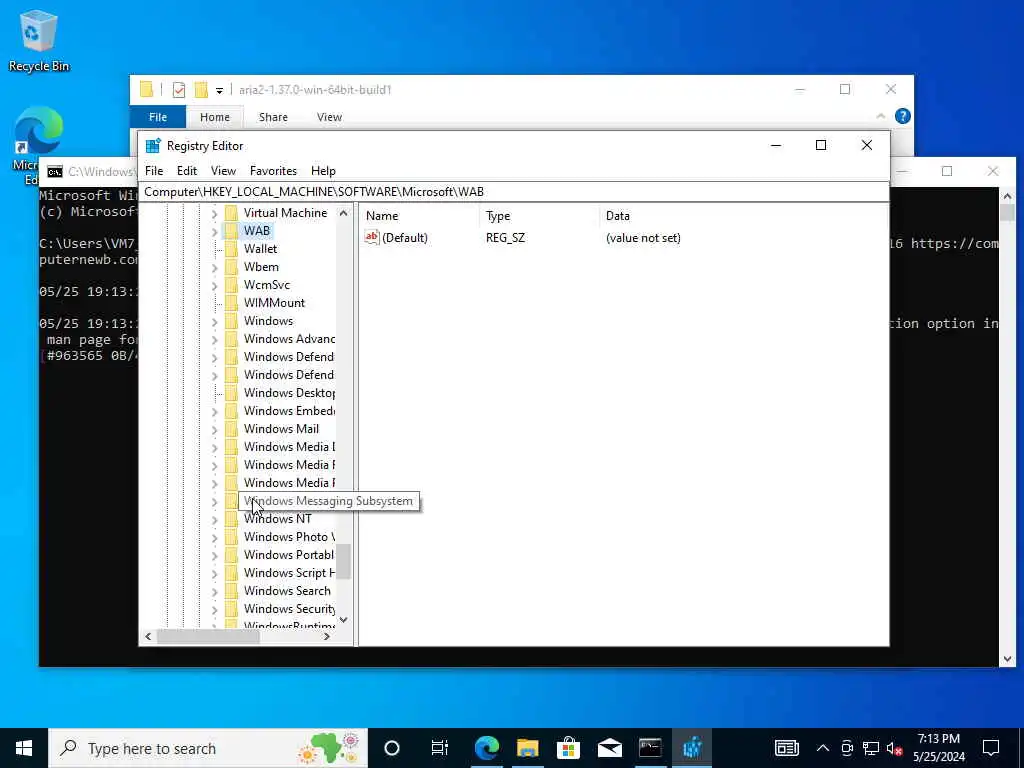Switch to Home tab in Explorer window

click(215, 117)
